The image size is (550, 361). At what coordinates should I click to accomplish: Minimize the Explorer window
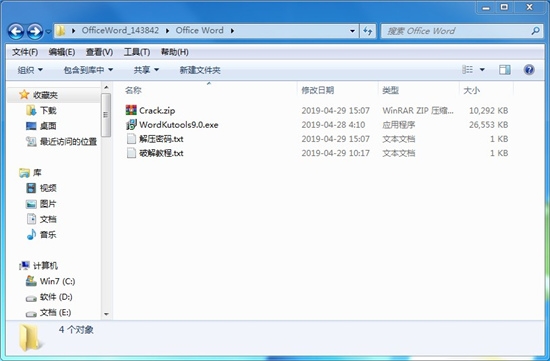point(486,7)
